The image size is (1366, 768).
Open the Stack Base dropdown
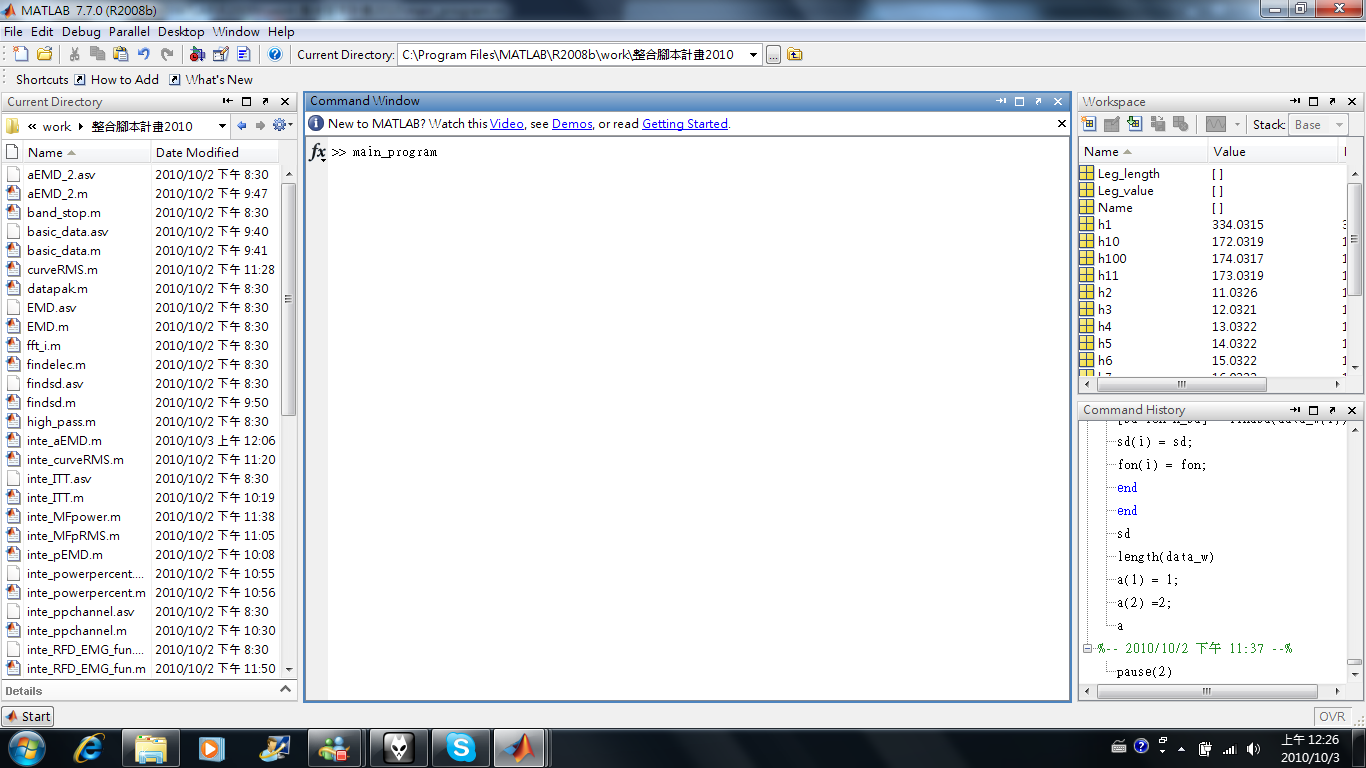[1318, 125]
